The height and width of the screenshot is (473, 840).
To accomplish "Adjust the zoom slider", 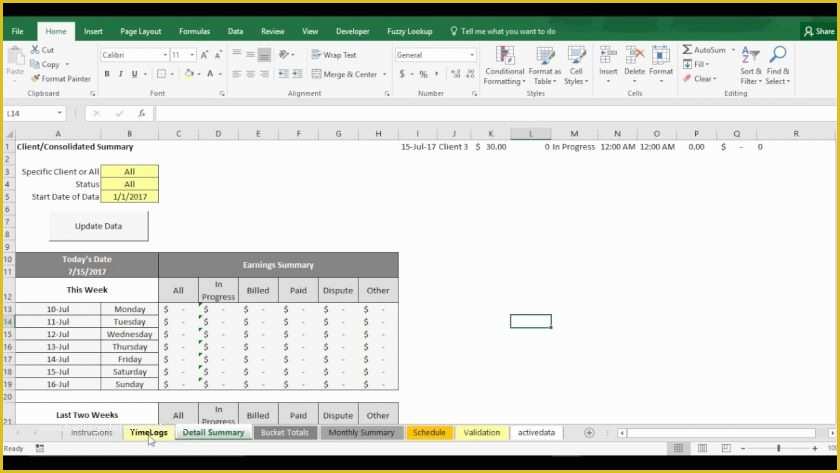I will click(x=778, y=448).
